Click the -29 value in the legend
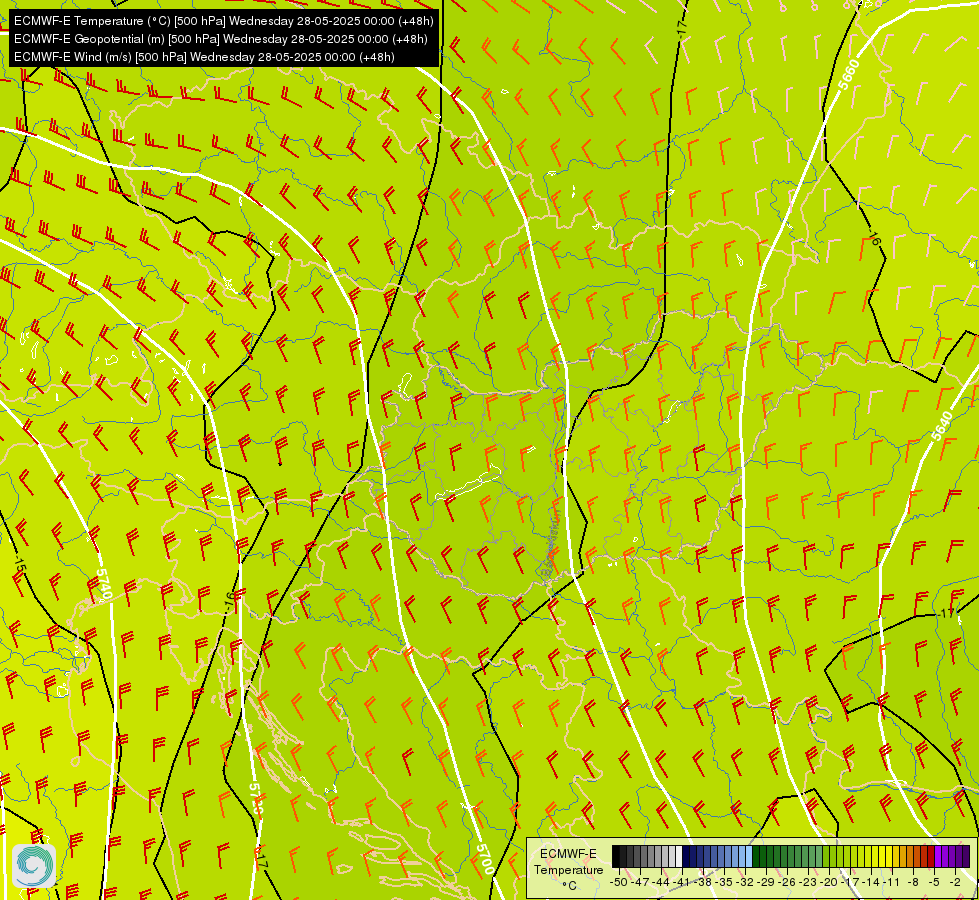The height and width of the screenshot is (900, 979). (766, 882)
